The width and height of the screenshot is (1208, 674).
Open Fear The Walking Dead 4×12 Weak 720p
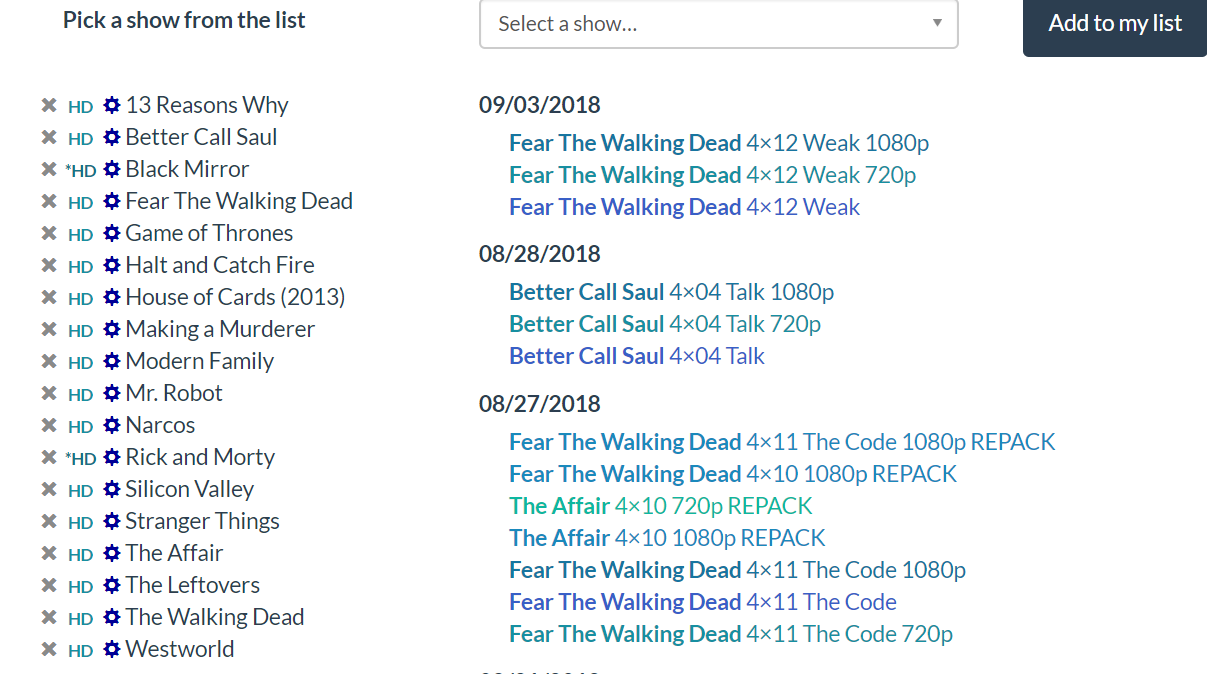pos(712,175)
